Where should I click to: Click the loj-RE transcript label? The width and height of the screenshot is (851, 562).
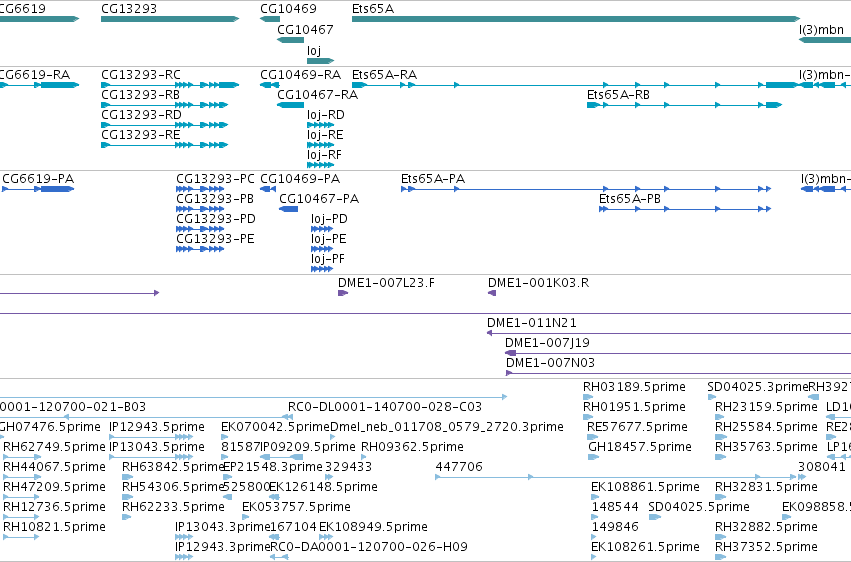(x=325, y=135)
